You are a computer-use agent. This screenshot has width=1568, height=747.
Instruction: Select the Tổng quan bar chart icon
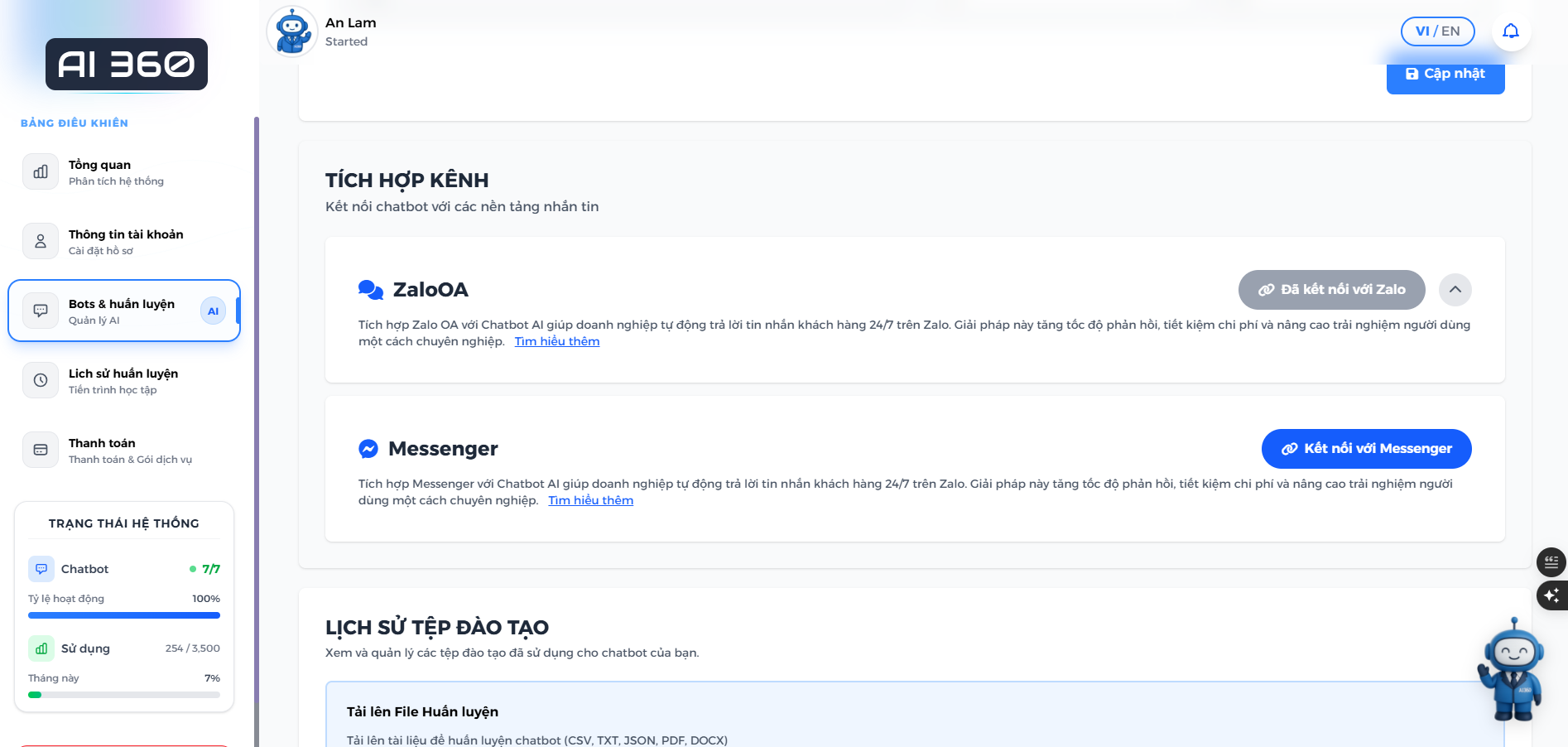pyautogui.click(x=40, y=171)
